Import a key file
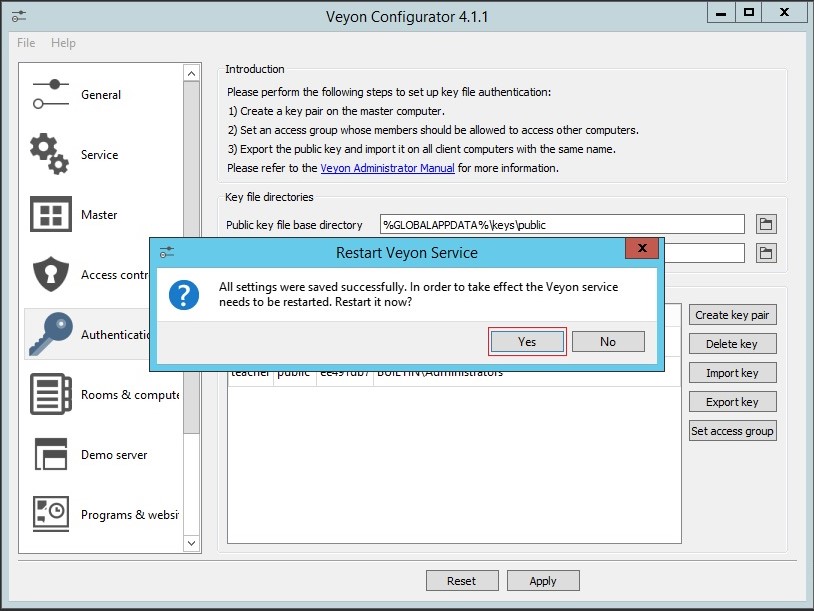The image size is (814, 611). [x=732, y=372]
